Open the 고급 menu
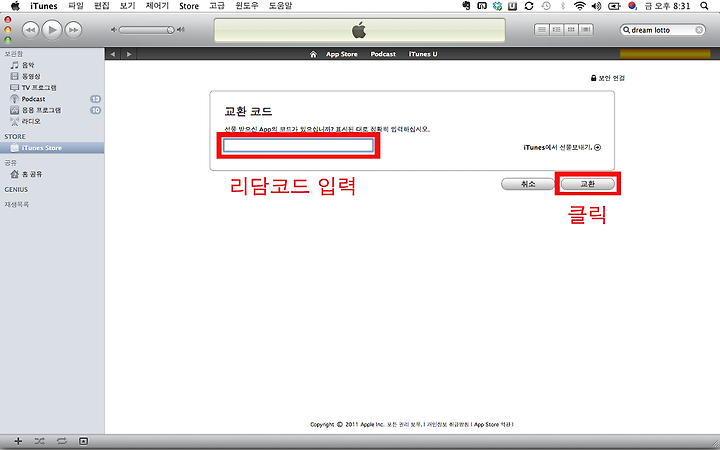 click(x=217, y=6)
